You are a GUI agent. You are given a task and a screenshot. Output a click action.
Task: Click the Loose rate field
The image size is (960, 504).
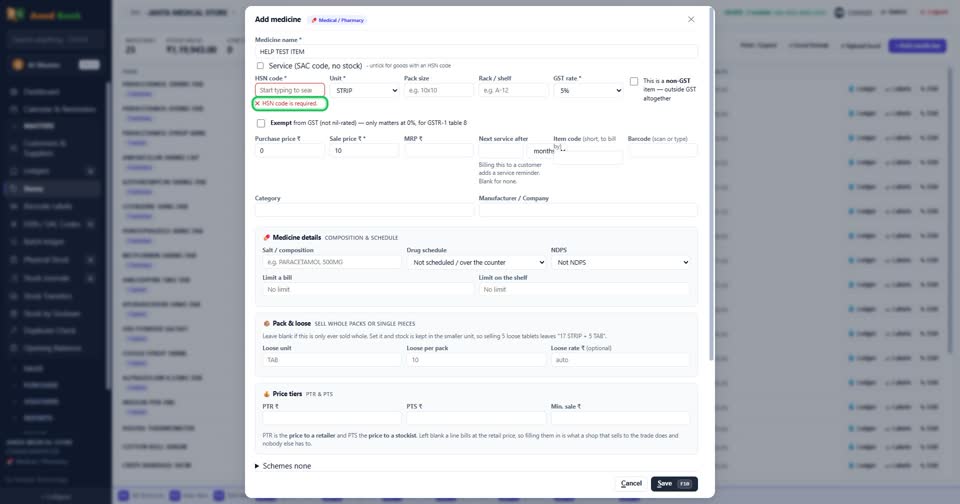click(620, 360)
